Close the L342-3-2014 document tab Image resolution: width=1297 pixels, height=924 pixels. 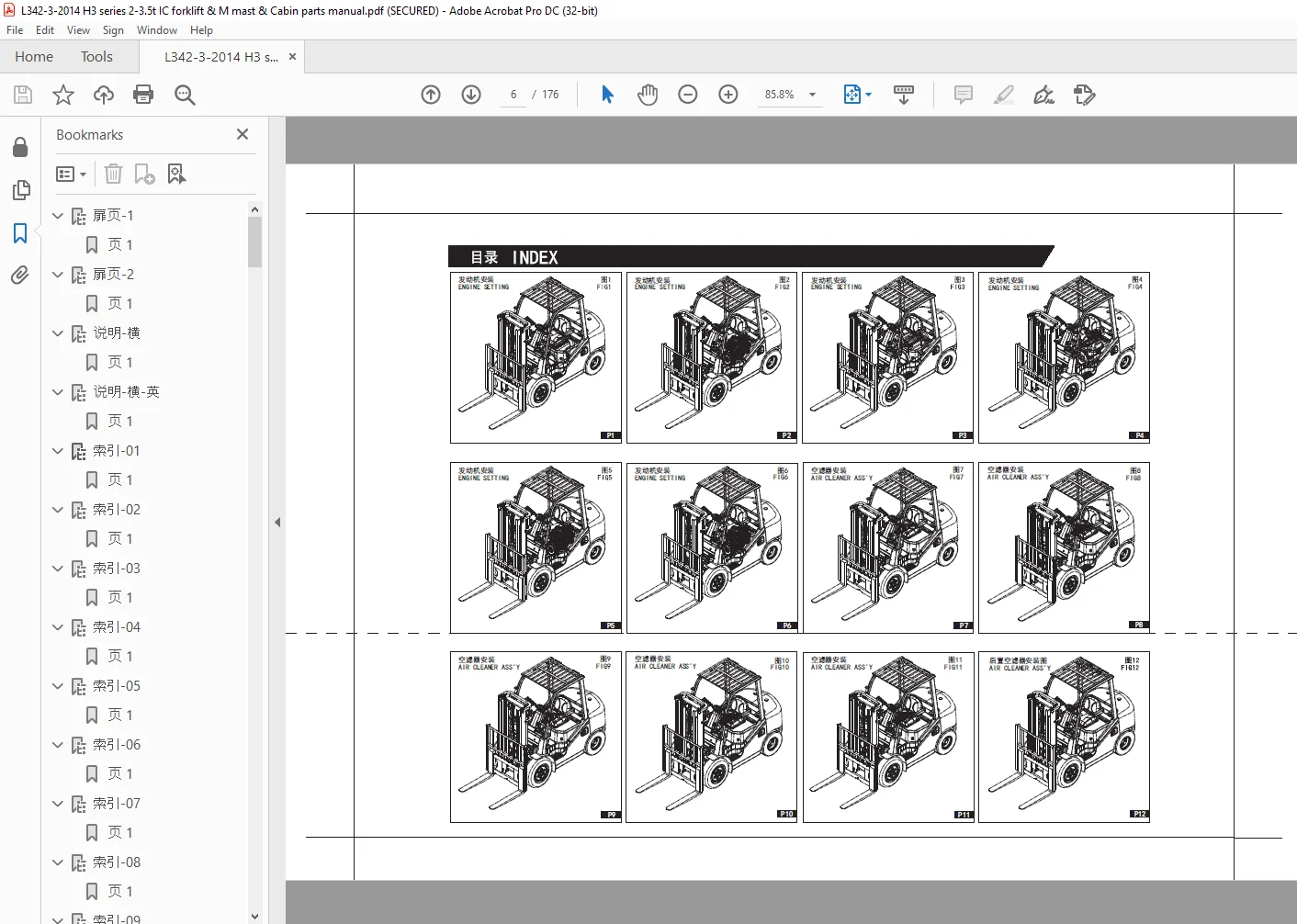(x=292, y=57)
